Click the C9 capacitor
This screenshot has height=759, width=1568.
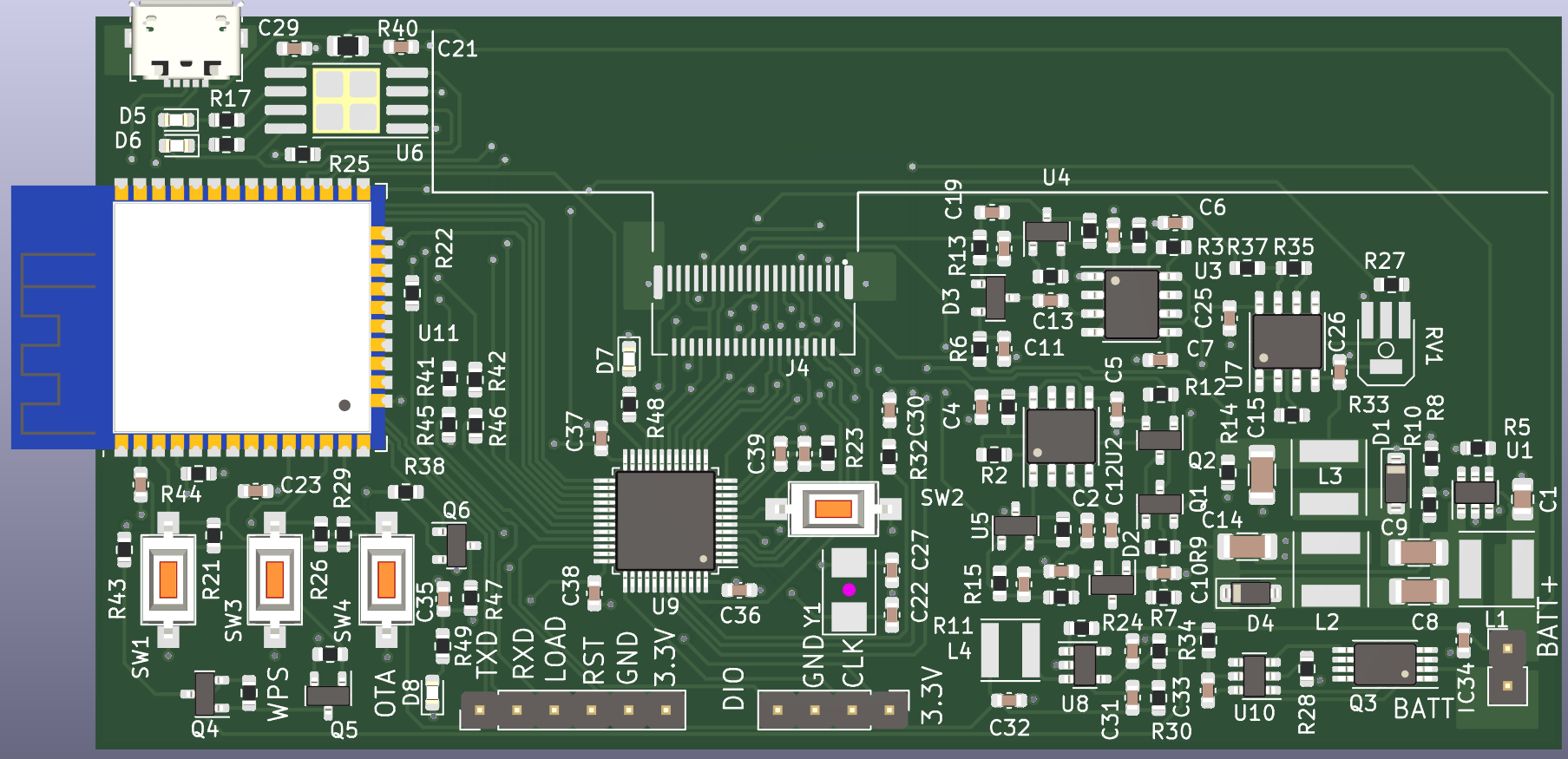pos(1418,553)
